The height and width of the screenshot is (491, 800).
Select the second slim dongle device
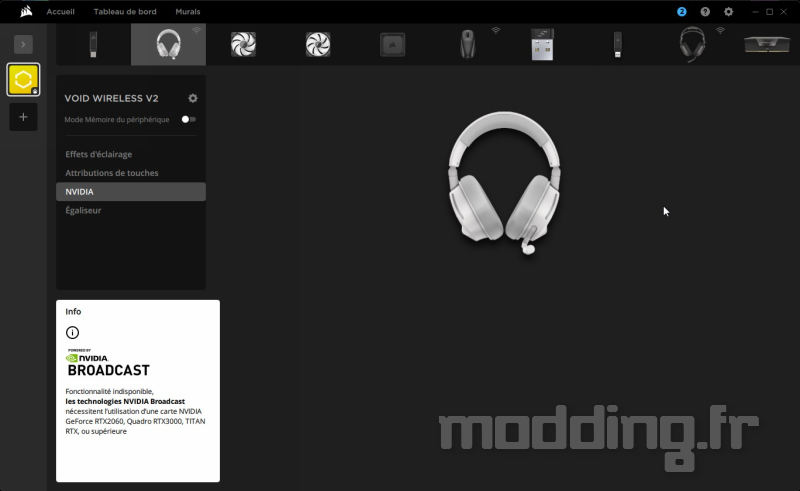pyautogui.click(x=617, y=44)
